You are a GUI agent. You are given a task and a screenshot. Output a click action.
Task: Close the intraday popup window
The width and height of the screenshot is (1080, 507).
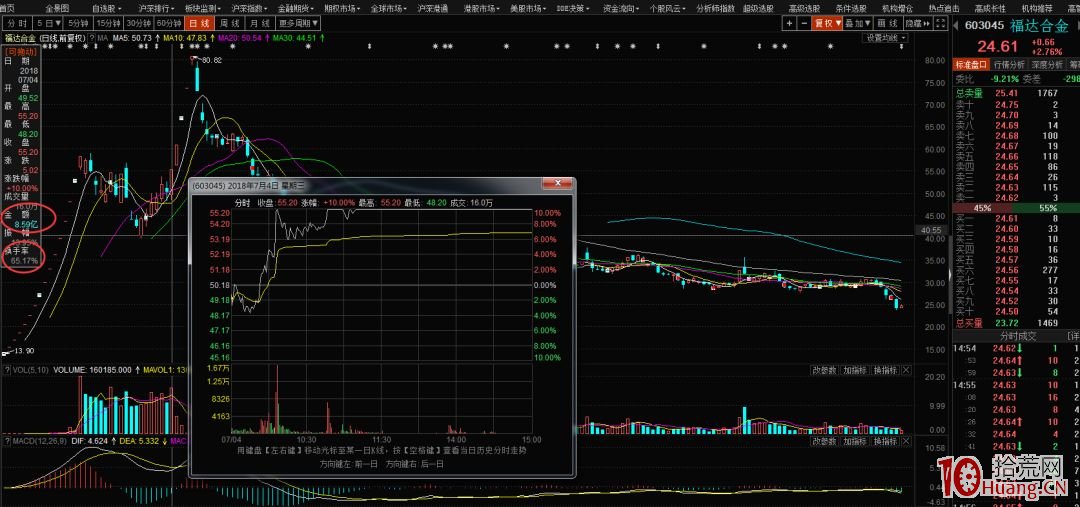click(557, 185)
